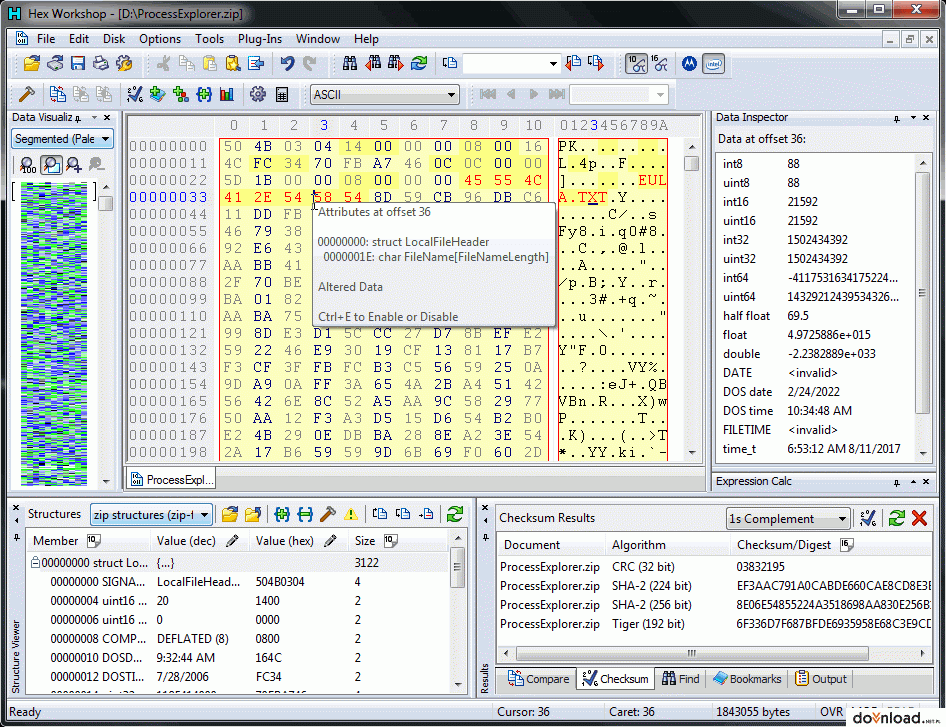
Task: Click the Find Previous binoculars icon
Action: [373, 63]
